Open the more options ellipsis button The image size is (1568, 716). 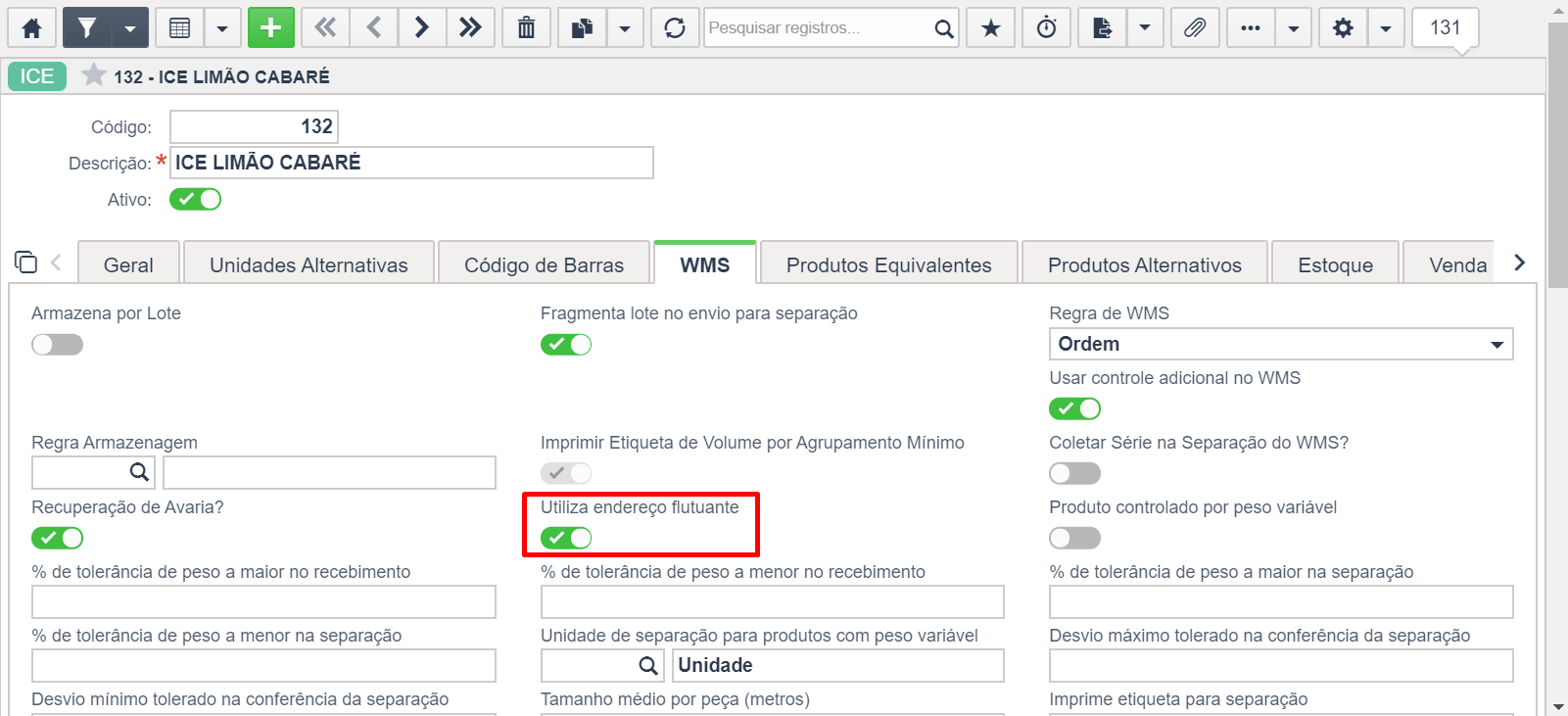(x=1251, y=27)
